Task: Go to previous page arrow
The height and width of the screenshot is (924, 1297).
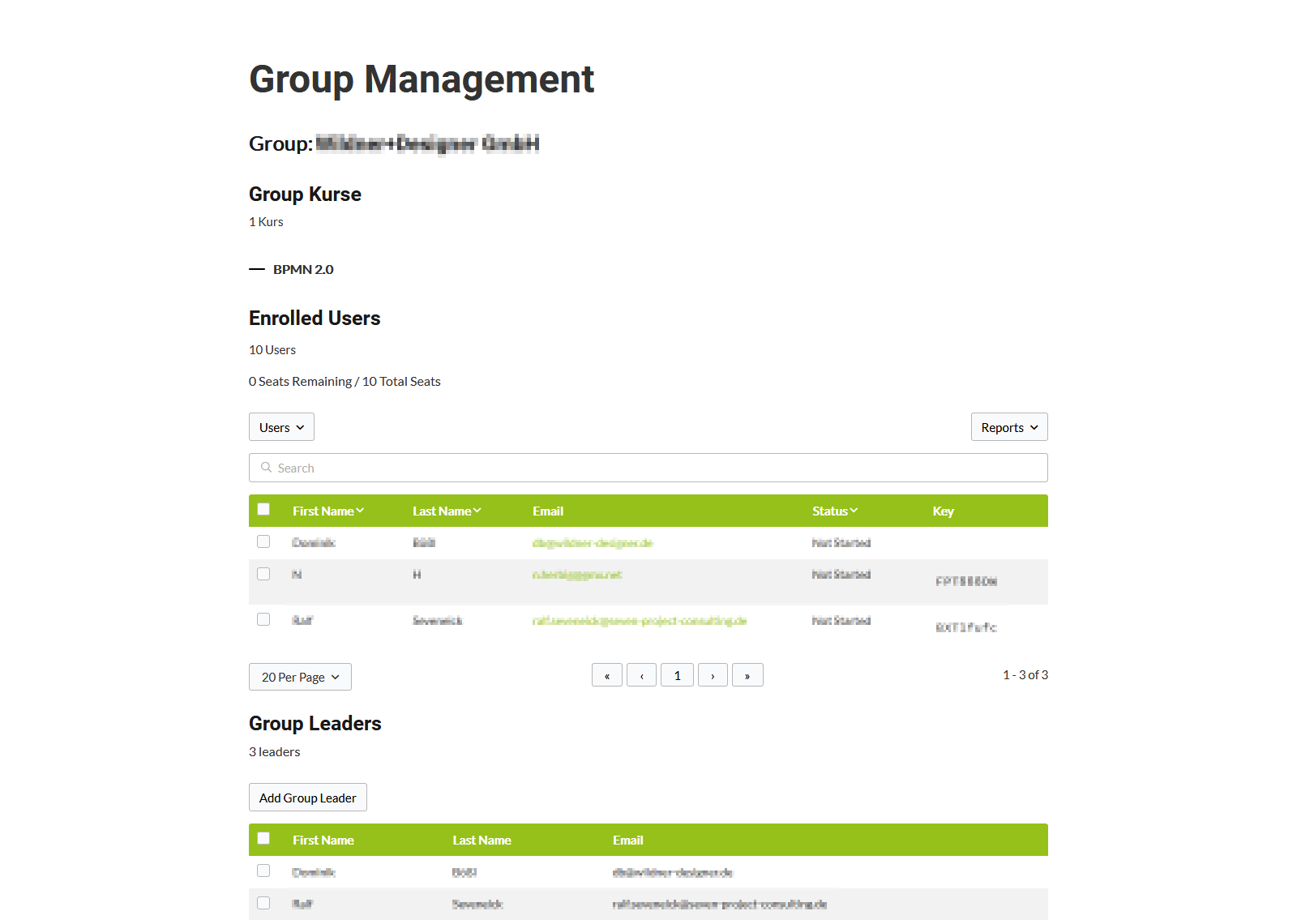Action: 641,674
